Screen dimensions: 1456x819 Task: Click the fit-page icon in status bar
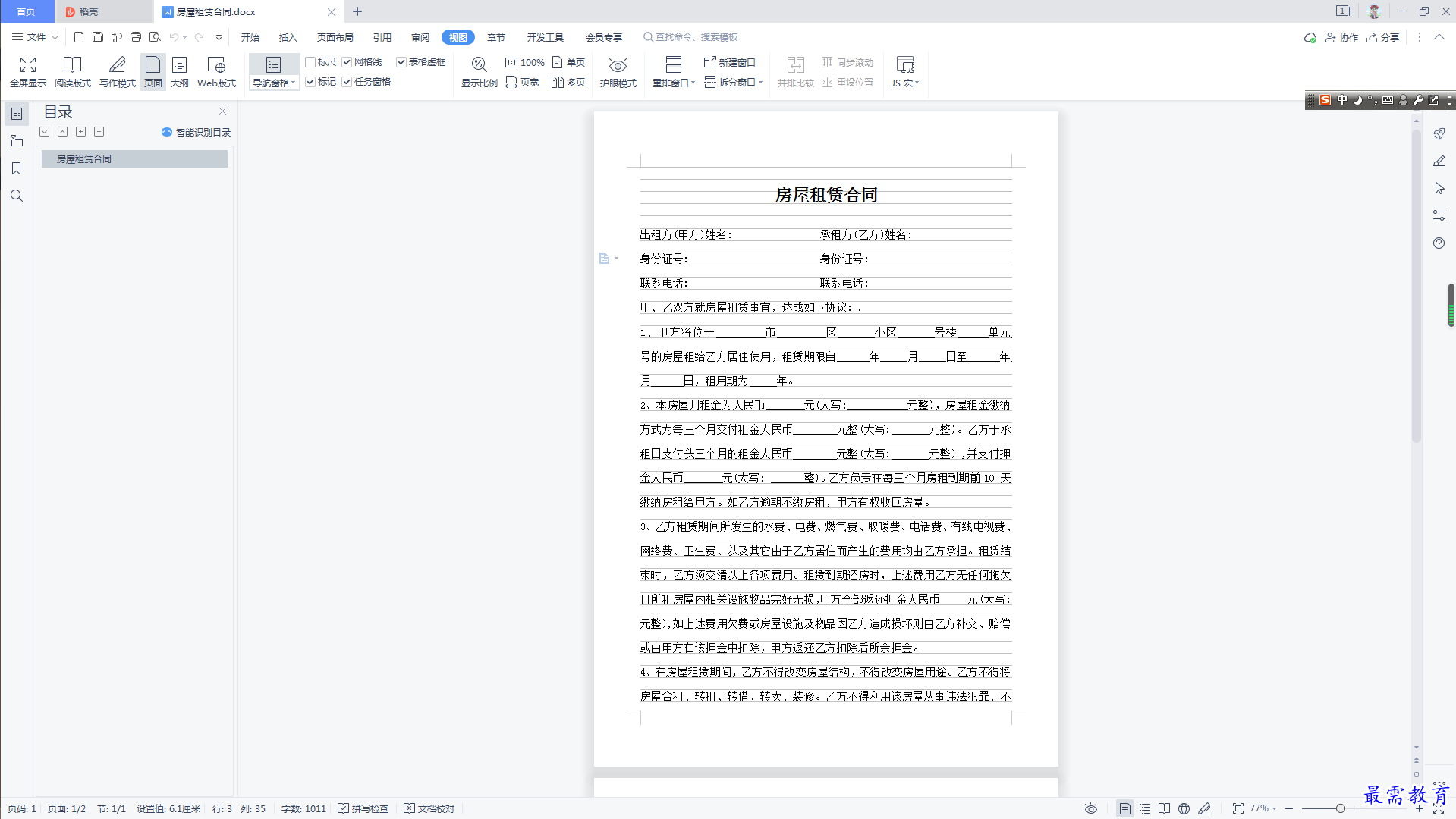1237,808
